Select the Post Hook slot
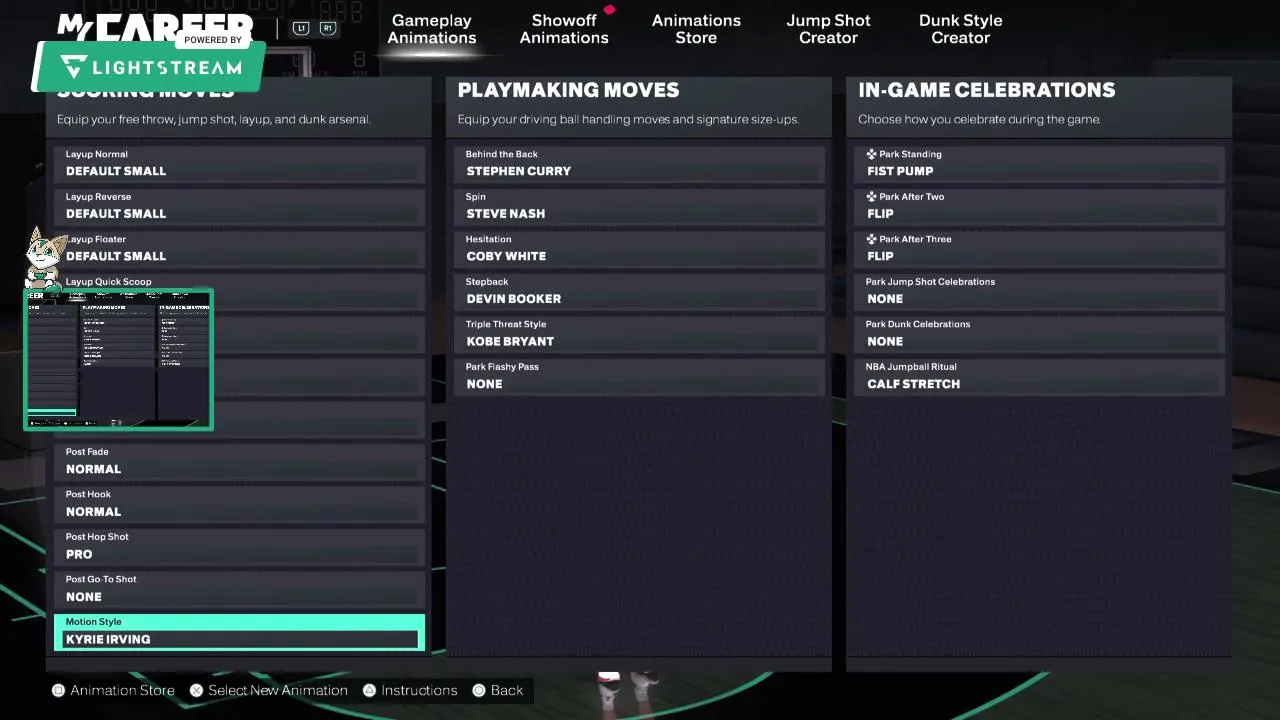The width and height of the screenshot is (1280, 720). coord(240,504)
